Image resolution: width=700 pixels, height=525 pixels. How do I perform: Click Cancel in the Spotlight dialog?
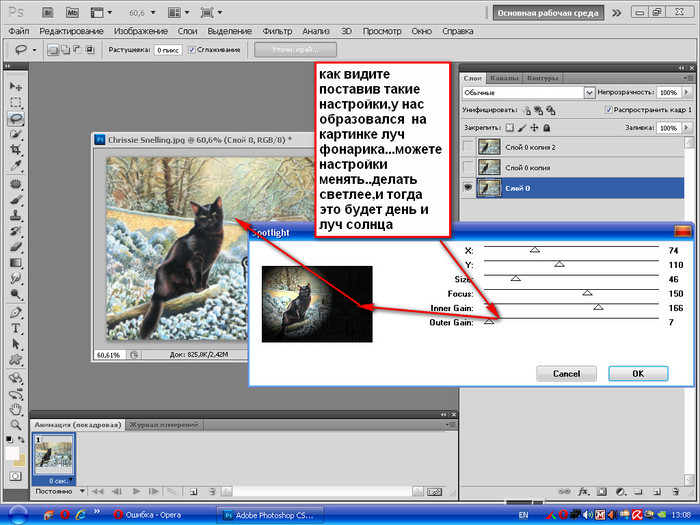[x=566, y=374]
